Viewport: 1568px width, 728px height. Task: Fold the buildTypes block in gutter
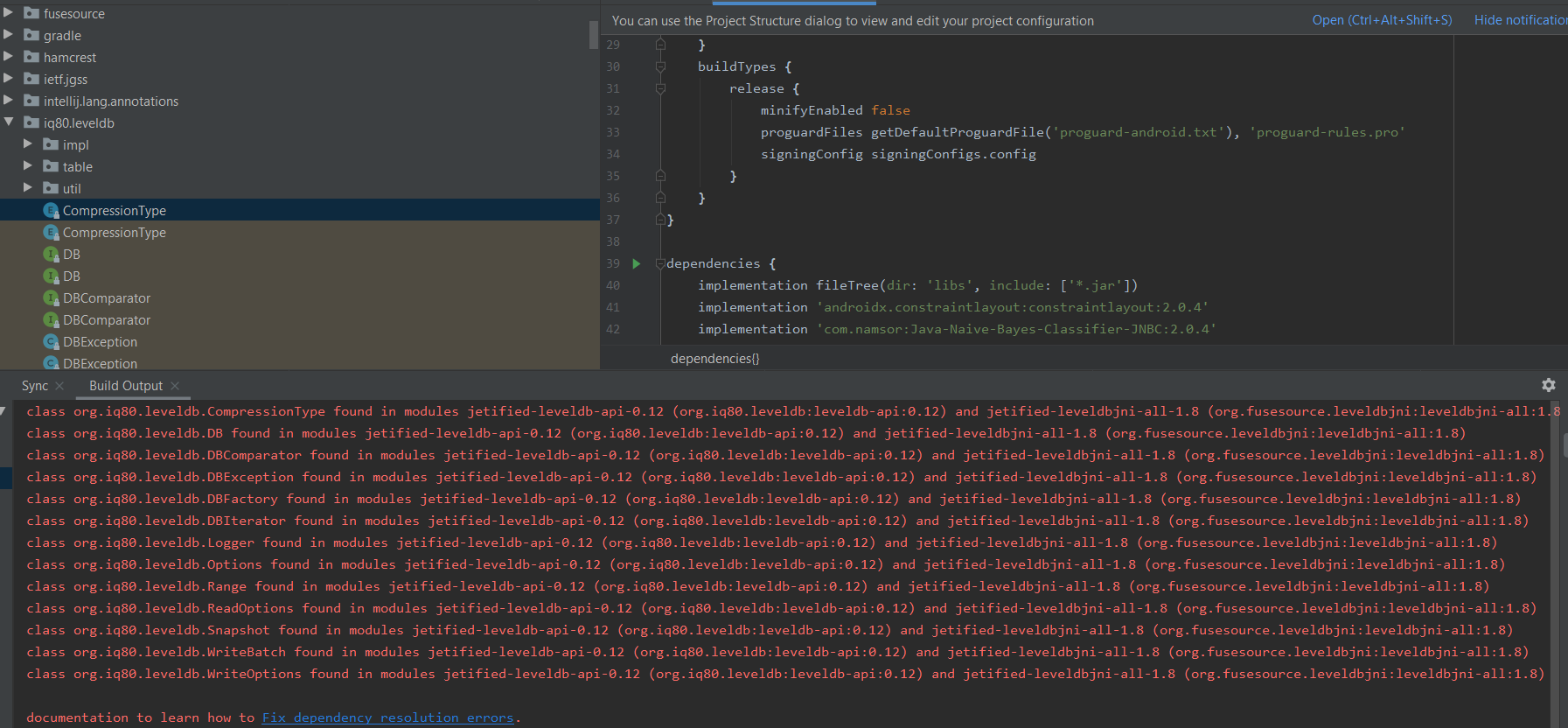[660, 66]
